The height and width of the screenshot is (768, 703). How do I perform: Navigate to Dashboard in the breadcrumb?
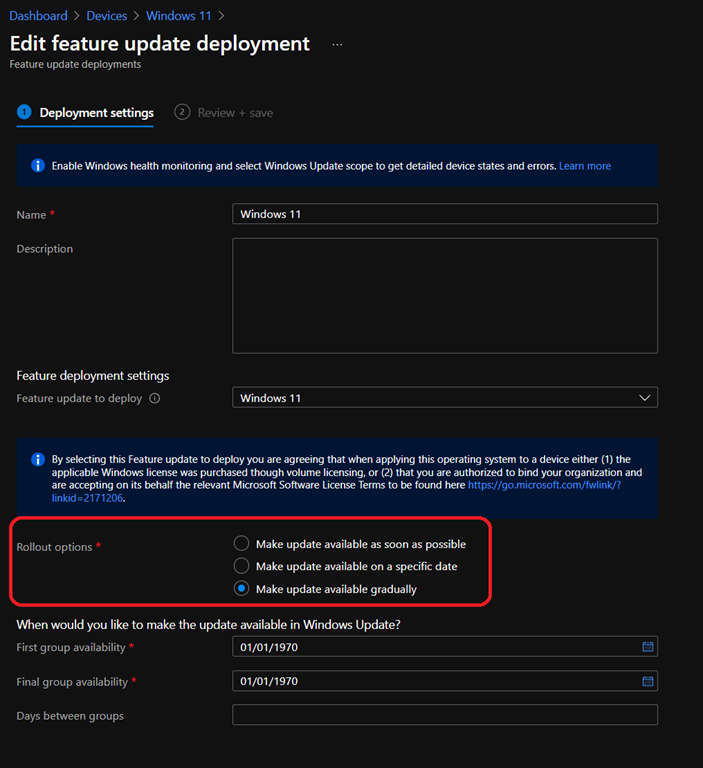click(x=38, y=16)
